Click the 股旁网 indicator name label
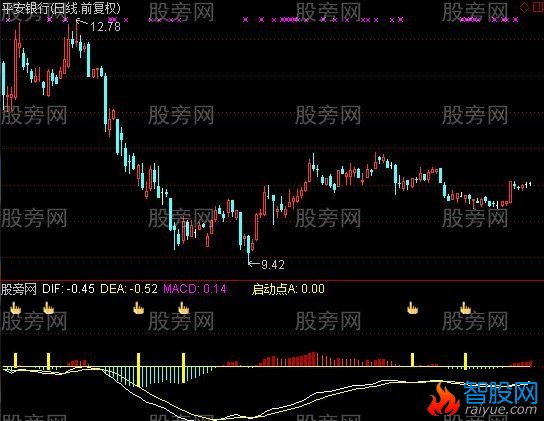 coord(19,289)
